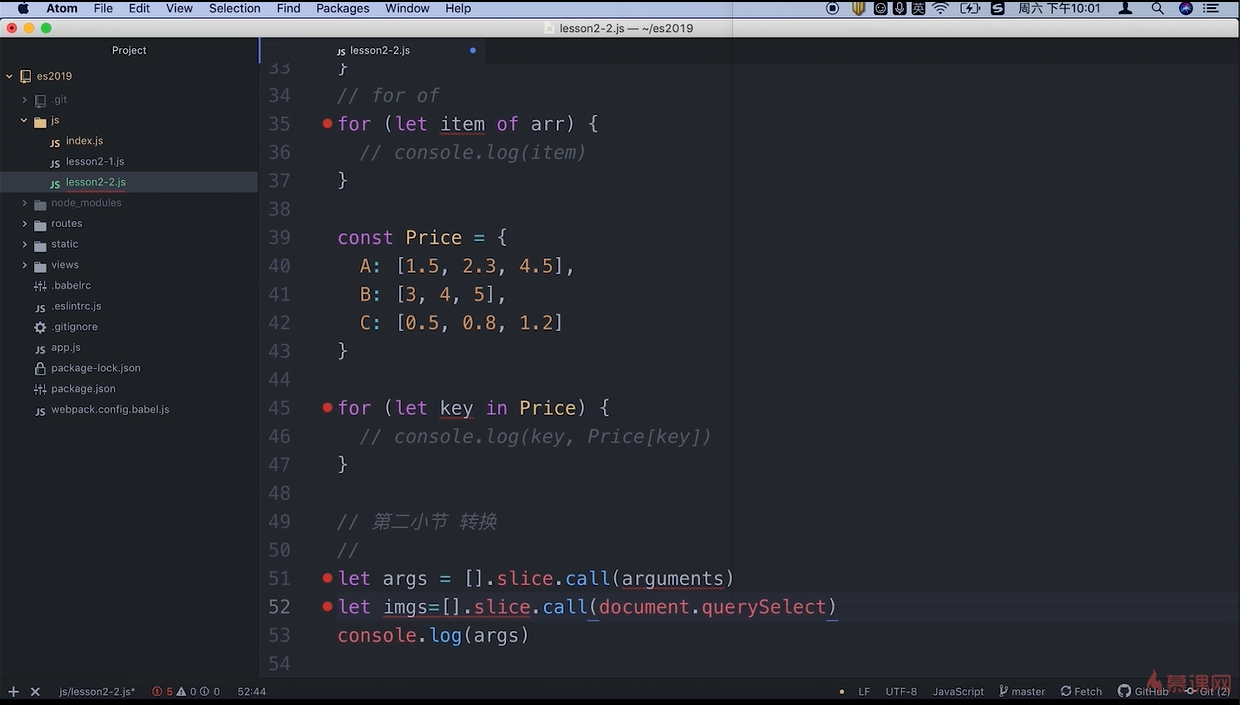The width and height of the screenshot is (1240, 705).
Task: Click master git branch in status bar
Action: click(1022, 691)
